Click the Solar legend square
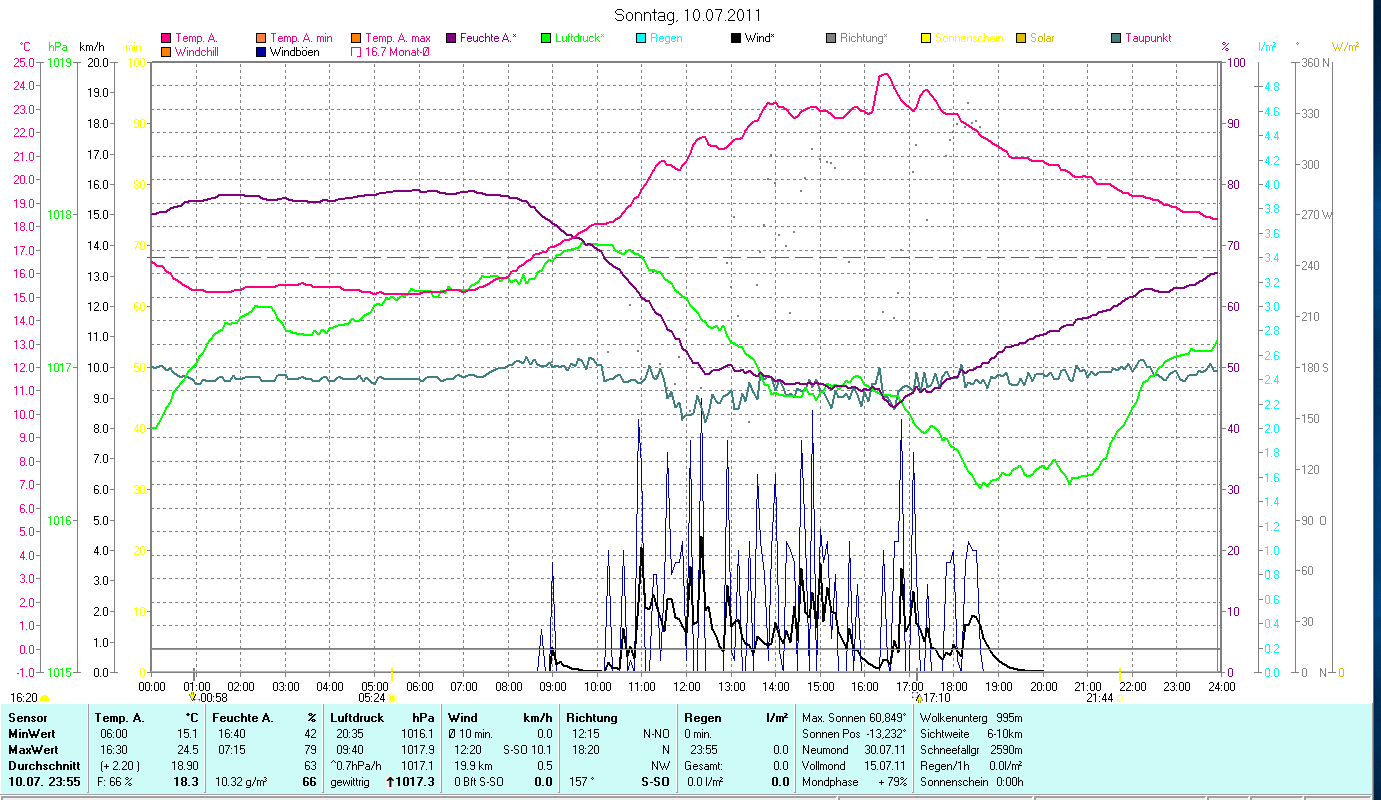The height and width of the screenshot is (800, 1381). tap(1020, 38)
